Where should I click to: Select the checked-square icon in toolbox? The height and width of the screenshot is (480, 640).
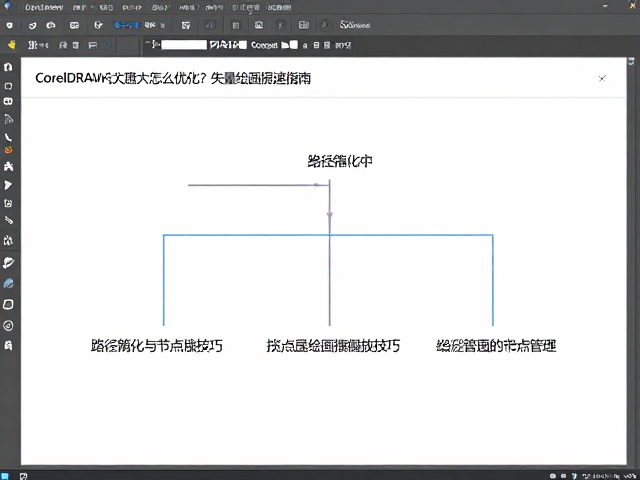click(x=8, y=203)
